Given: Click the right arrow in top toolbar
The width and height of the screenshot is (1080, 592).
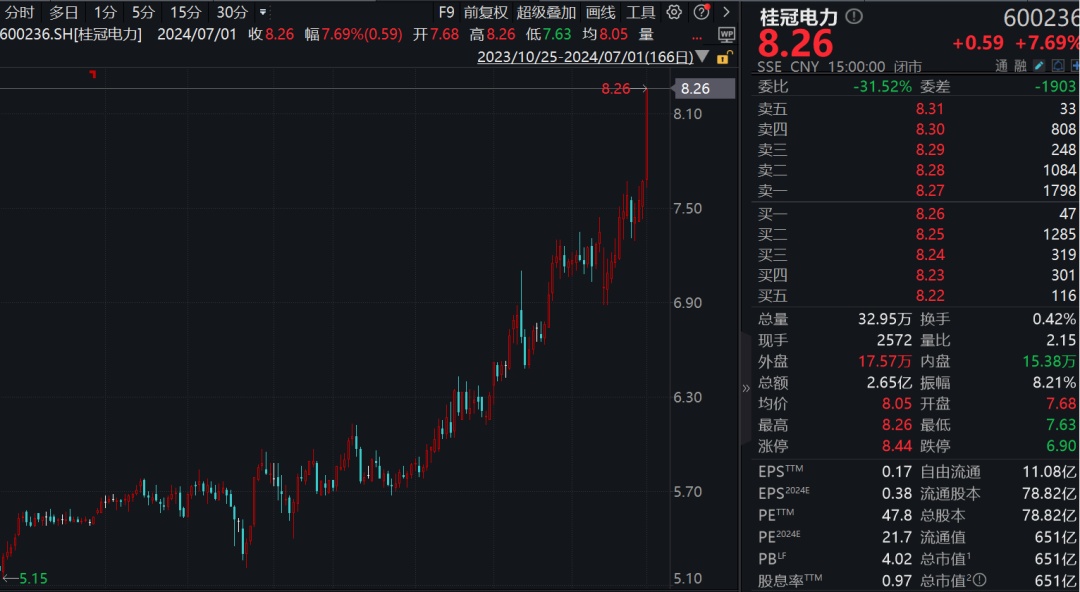Looking at the screenshot, I should pyautogui.click(x=726, y=13).
